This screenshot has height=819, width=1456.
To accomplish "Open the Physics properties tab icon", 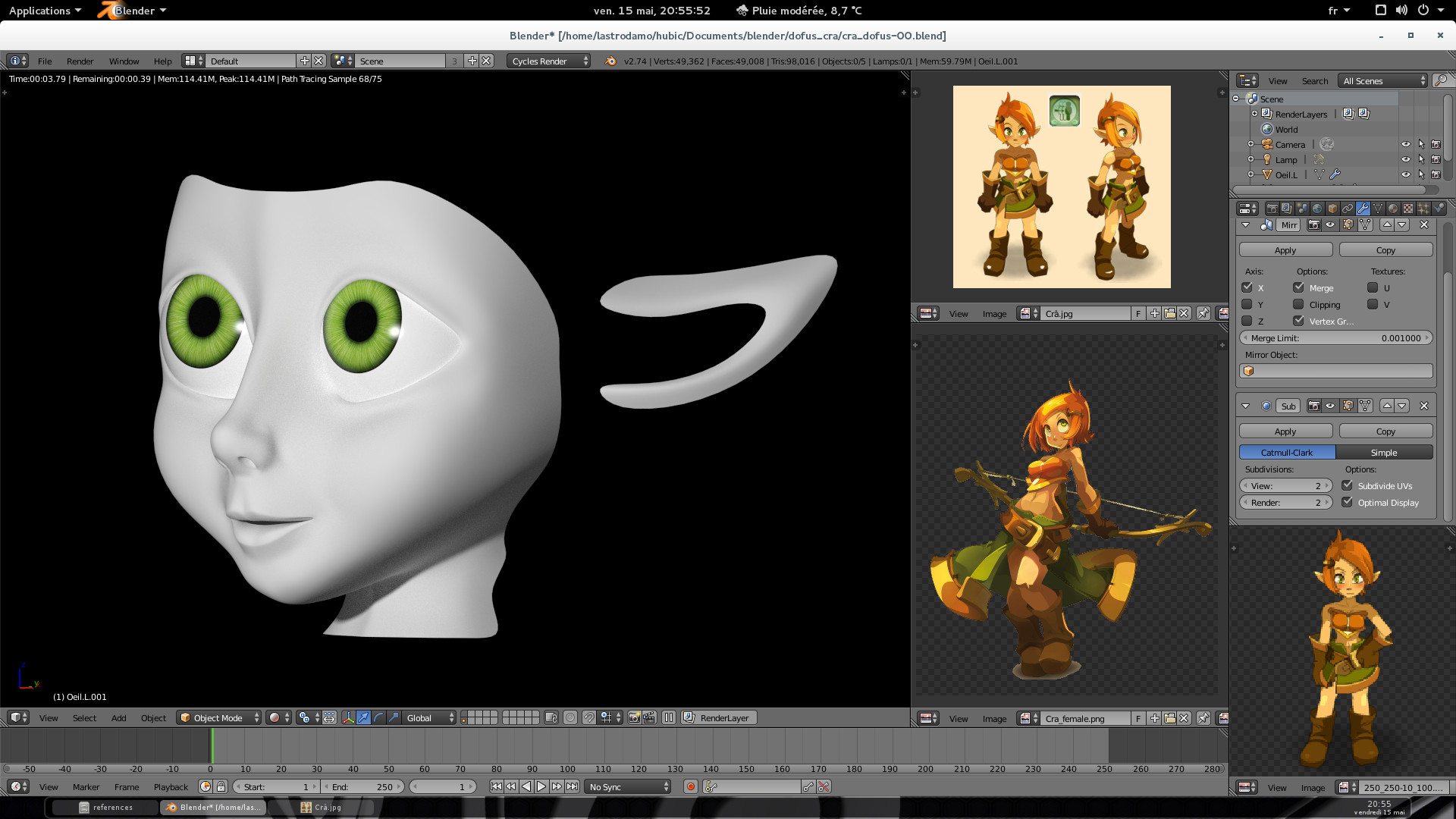I will pyautogui.click(x=1439, y=209).
